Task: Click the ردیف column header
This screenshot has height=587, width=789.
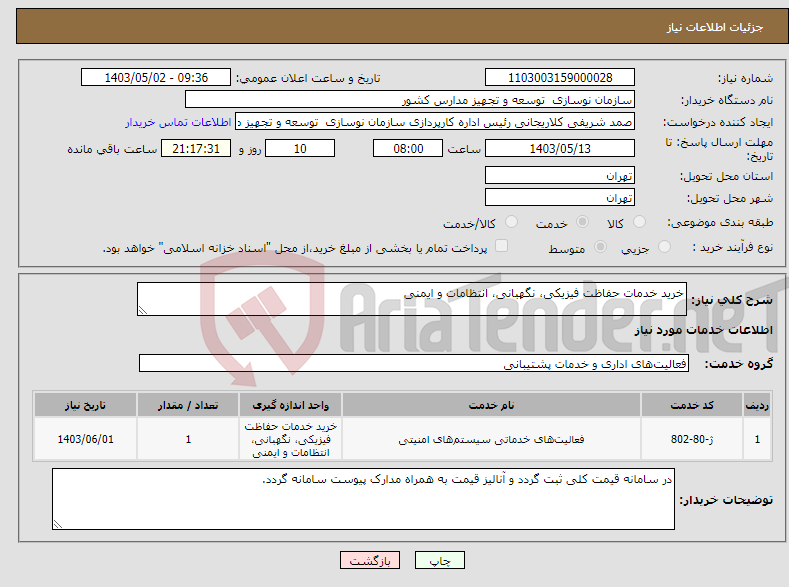Action: 757,405
